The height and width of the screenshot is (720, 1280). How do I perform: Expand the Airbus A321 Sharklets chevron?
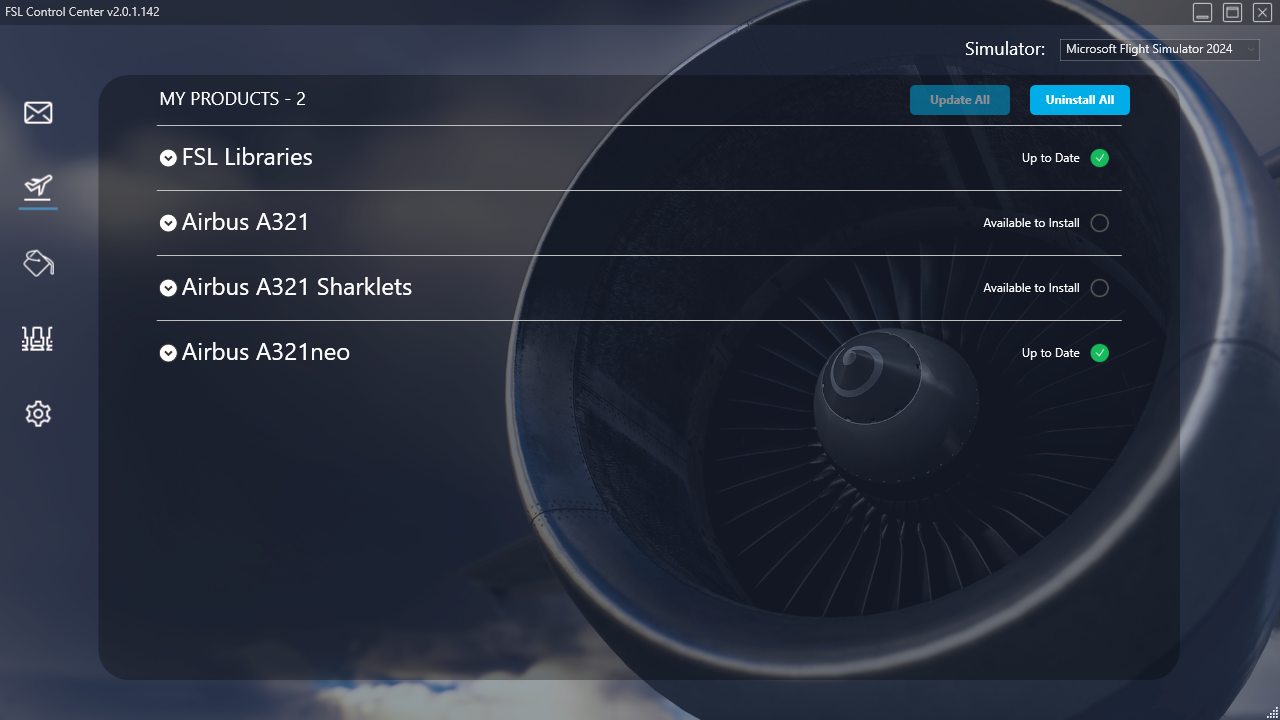click(168, 288)
